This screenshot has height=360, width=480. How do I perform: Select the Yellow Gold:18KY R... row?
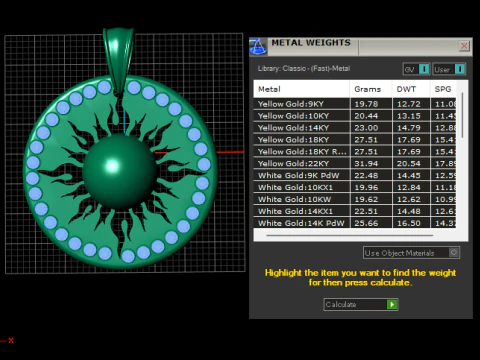[355, 152]
